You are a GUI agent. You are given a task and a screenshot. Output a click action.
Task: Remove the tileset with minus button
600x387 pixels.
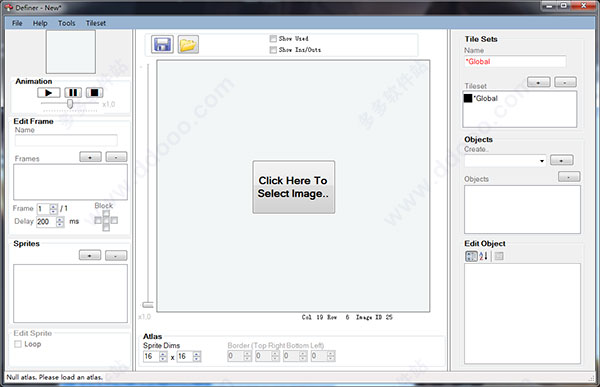pos(565,82)
